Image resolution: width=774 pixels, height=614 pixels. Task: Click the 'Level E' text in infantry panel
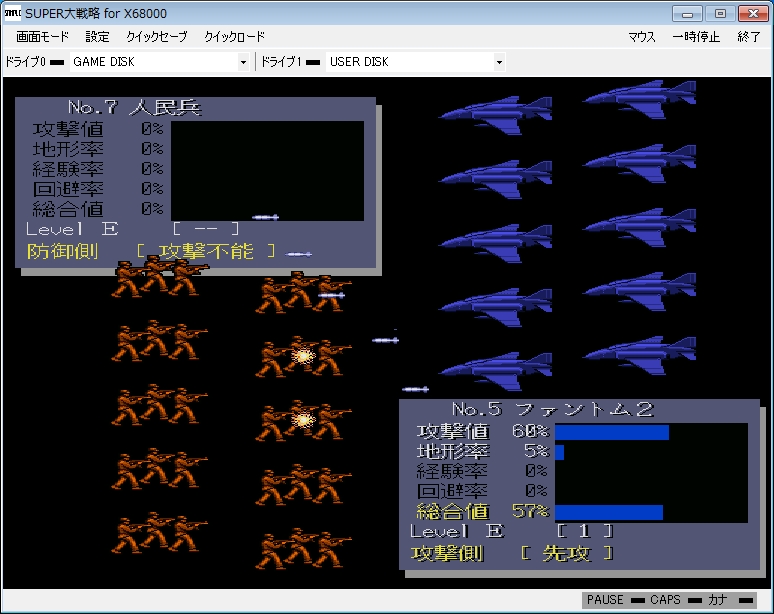[x=72, y=229]
